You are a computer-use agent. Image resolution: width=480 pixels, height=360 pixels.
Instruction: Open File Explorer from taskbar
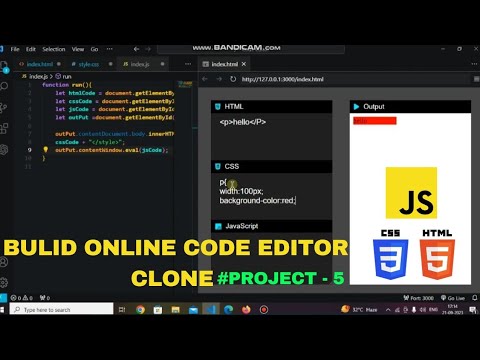[x=176, y=310]
